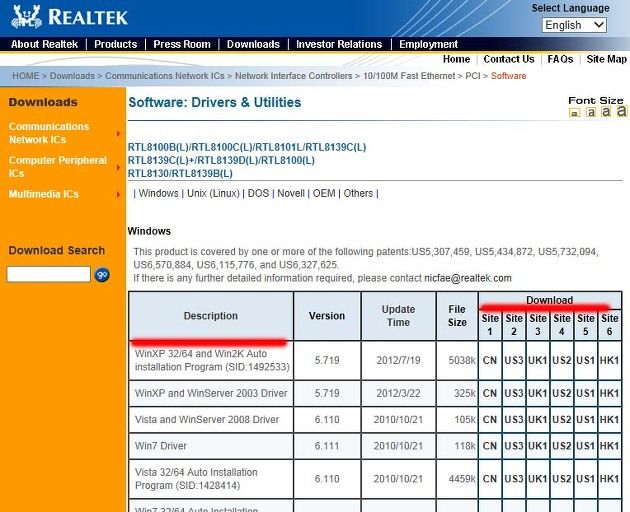This screenshot has width=630, height=512.
Task: Click Communications Network ICs sidebar item
Action: click(49, 133)
